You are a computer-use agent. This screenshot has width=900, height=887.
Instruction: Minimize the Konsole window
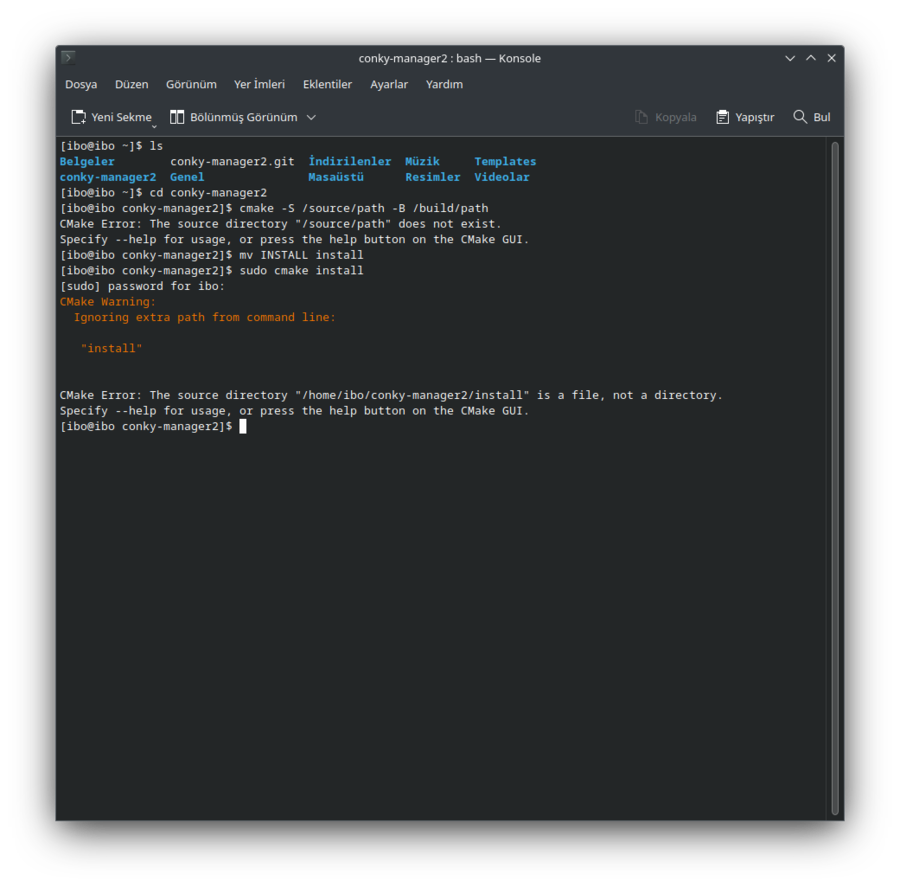pos(790,58)
